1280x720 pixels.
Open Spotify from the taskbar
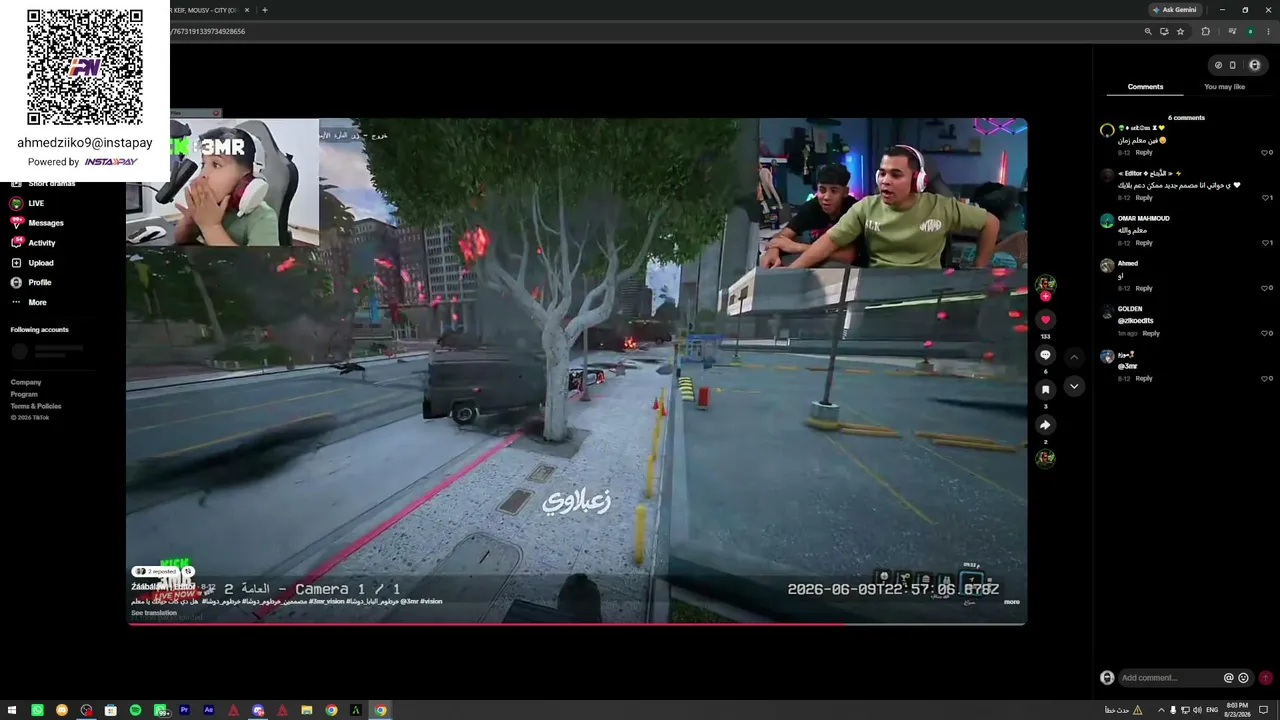point(135,710)
